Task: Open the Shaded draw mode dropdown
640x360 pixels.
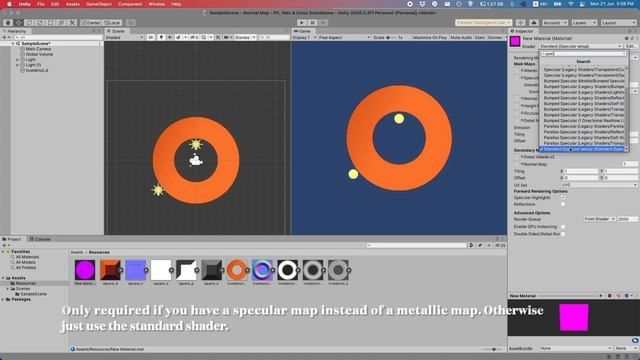Action: 124,38
